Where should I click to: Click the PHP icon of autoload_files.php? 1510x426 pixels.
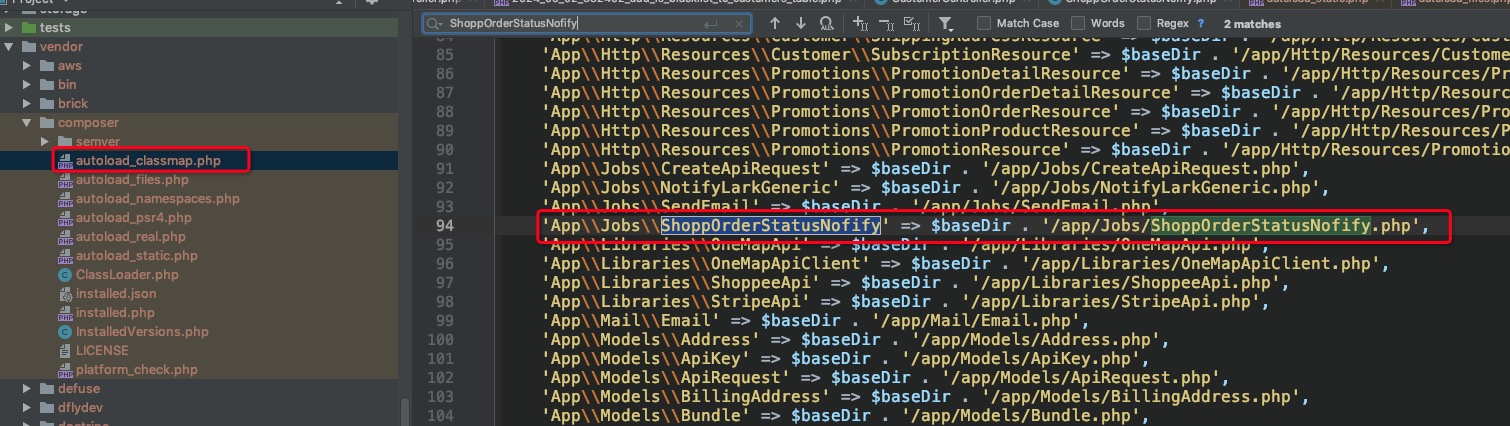pos(65,180)
